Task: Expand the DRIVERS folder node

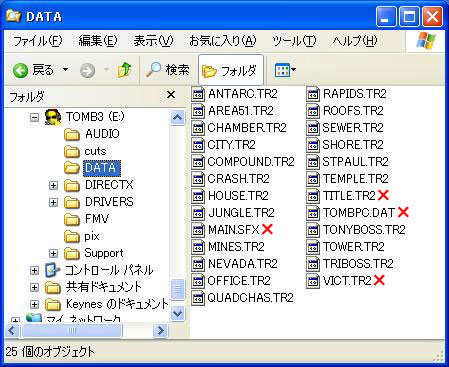Action: 53,202
